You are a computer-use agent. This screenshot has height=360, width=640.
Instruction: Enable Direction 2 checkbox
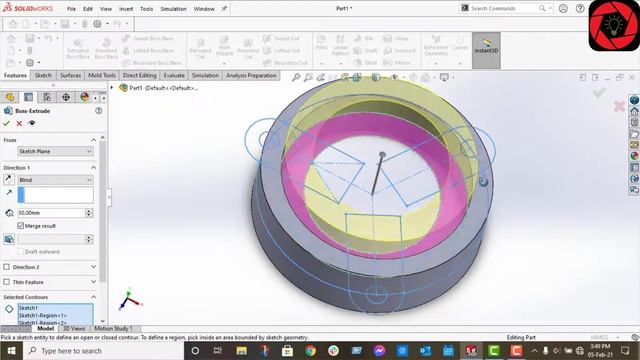[x=7, y=267]
